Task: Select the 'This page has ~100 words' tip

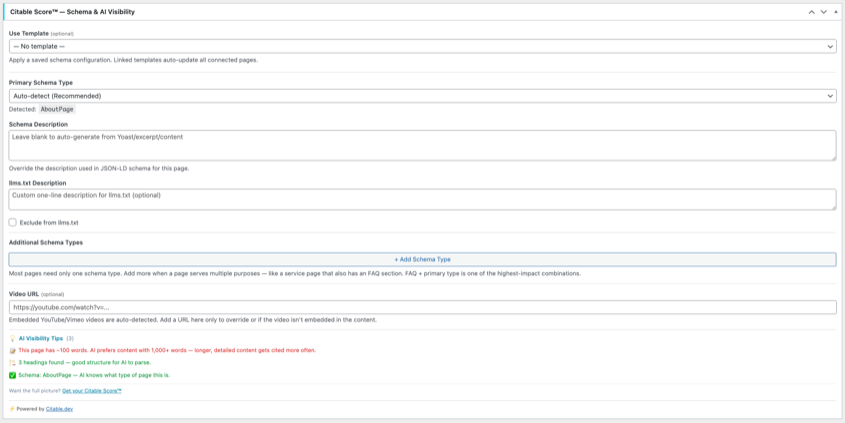Action: pyautogui.click(x=167, y=350)
